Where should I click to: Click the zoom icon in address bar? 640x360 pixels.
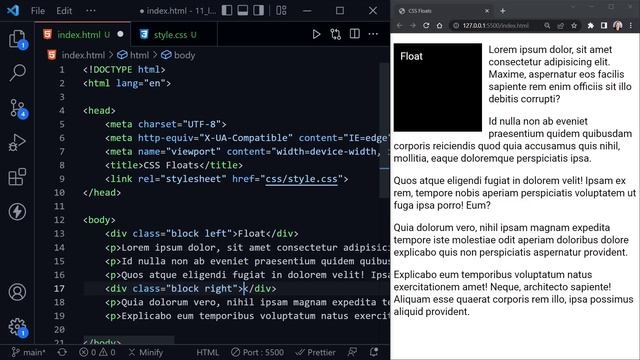pyautogui.click(x=547, y=25)
